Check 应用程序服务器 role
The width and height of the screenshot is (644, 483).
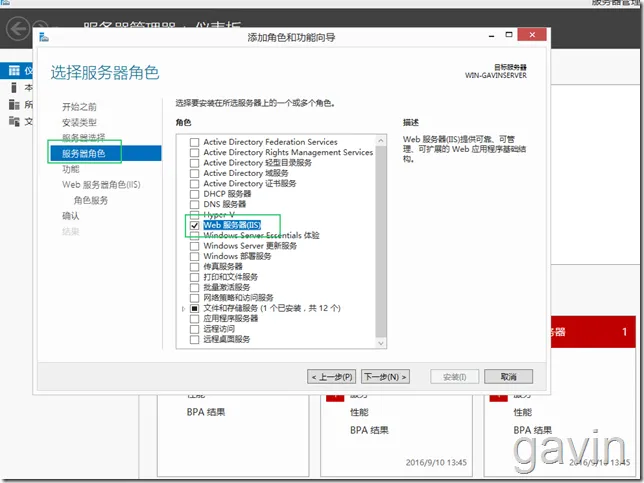[194, 319]
